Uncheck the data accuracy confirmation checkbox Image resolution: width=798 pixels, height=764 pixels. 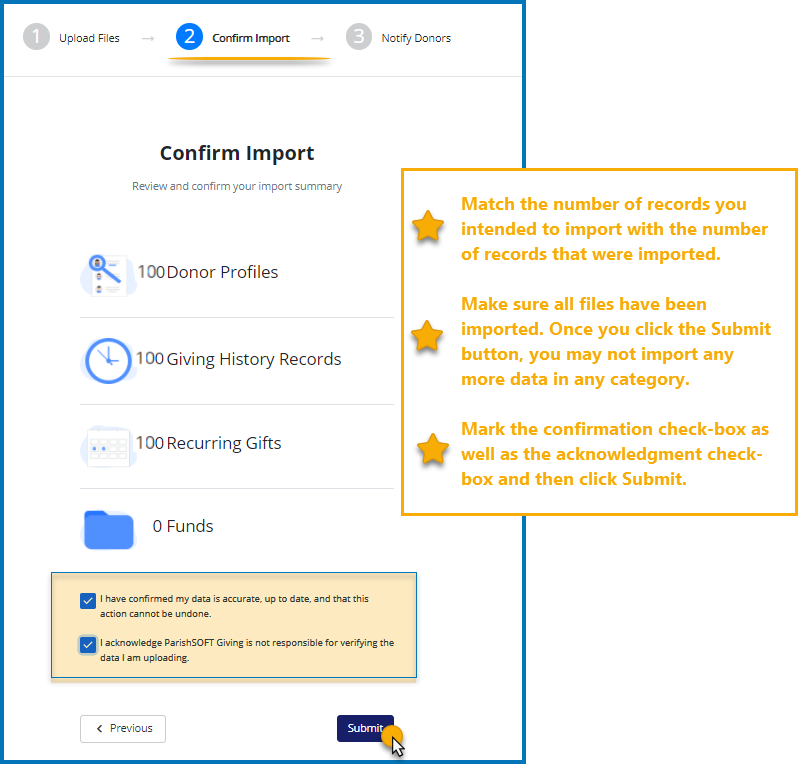pyautogui.click(x=88, y=601)
